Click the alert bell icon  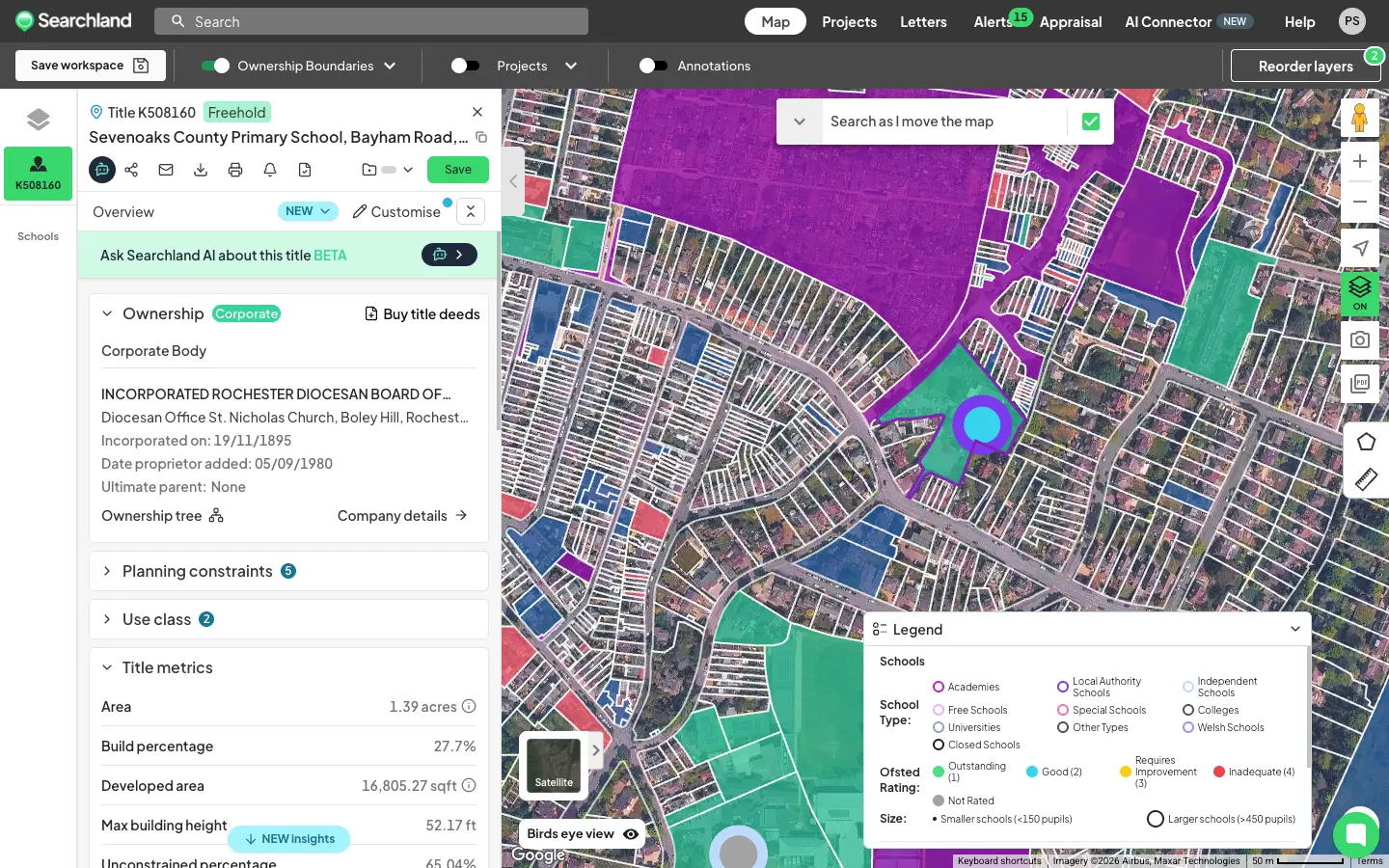tap(270, 170)
